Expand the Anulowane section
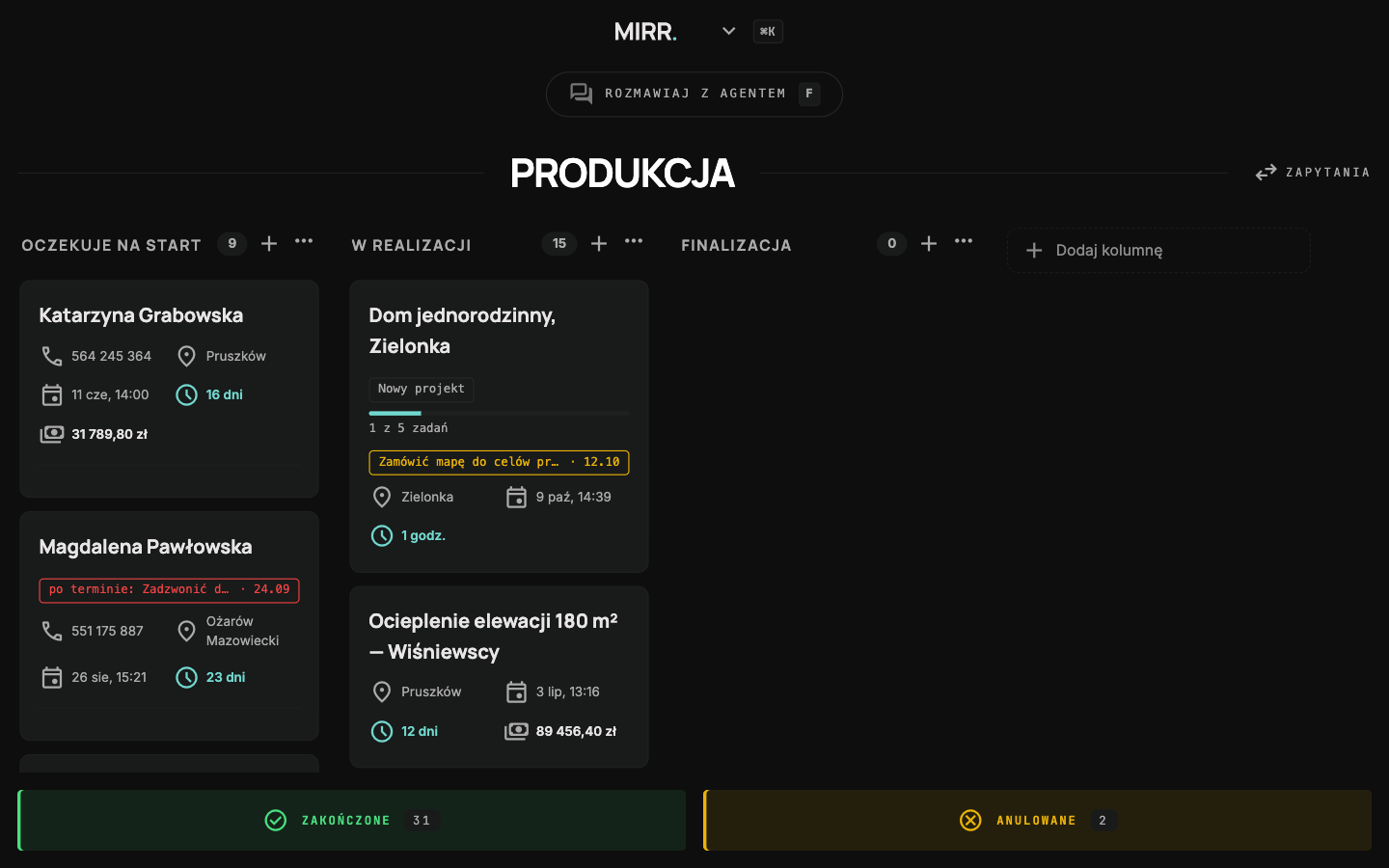The height and width of the screenshot is (868, 1389). tap(1037, 821)
